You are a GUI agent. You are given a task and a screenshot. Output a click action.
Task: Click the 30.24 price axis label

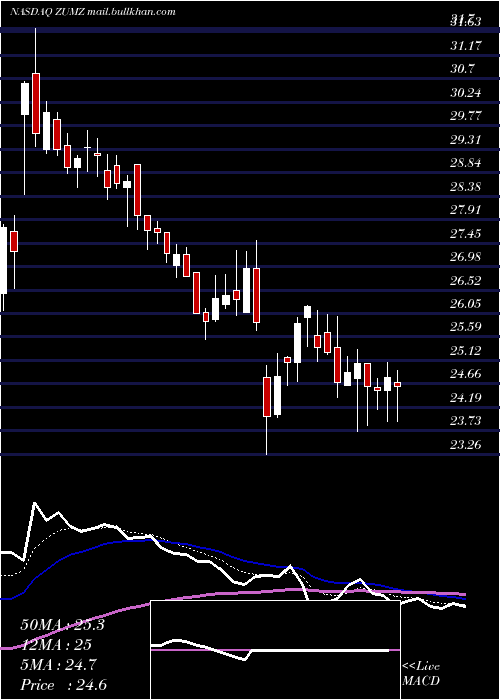[x=466, y=93]
